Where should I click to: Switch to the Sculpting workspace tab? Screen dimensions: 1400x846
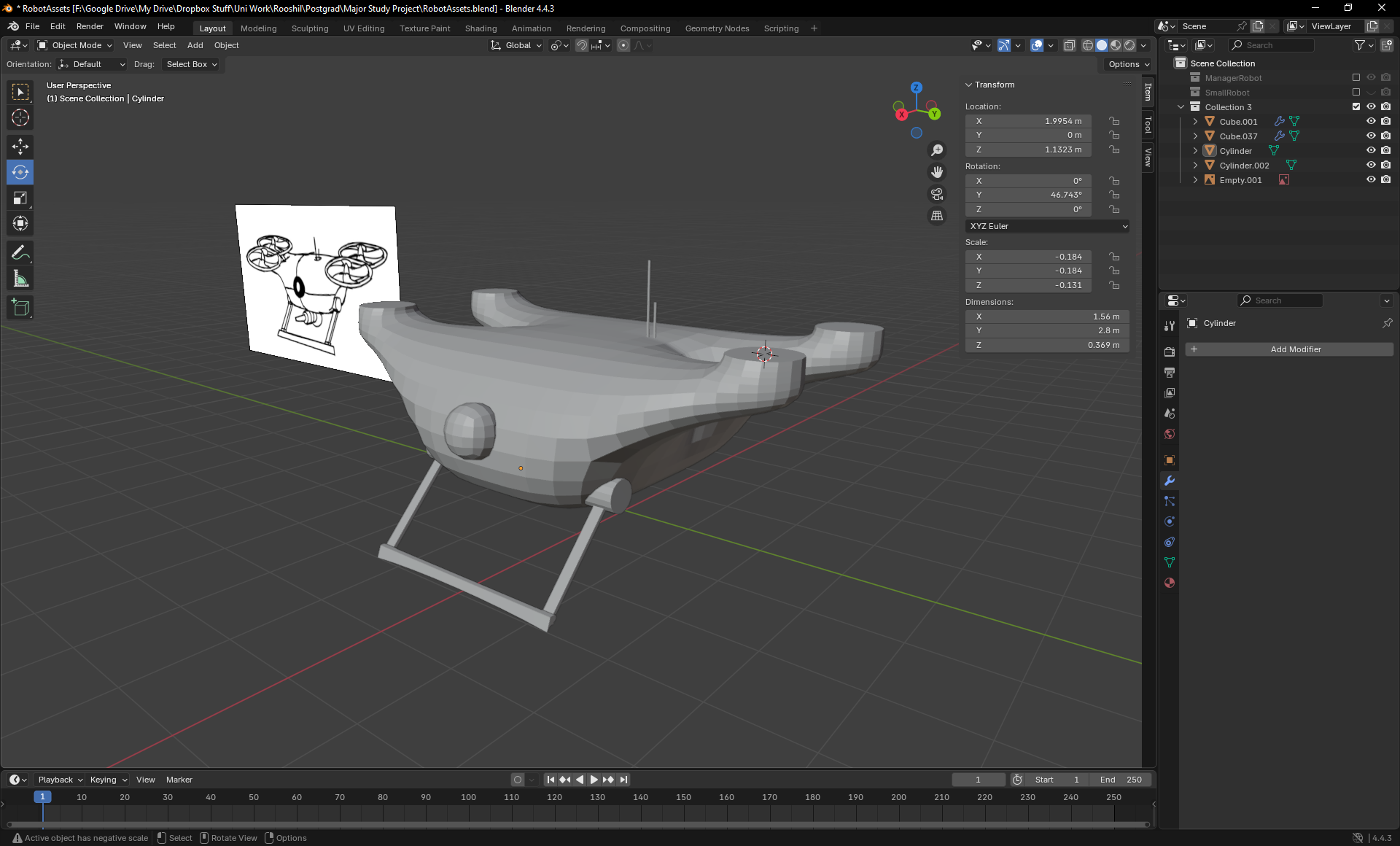[310, 28]
